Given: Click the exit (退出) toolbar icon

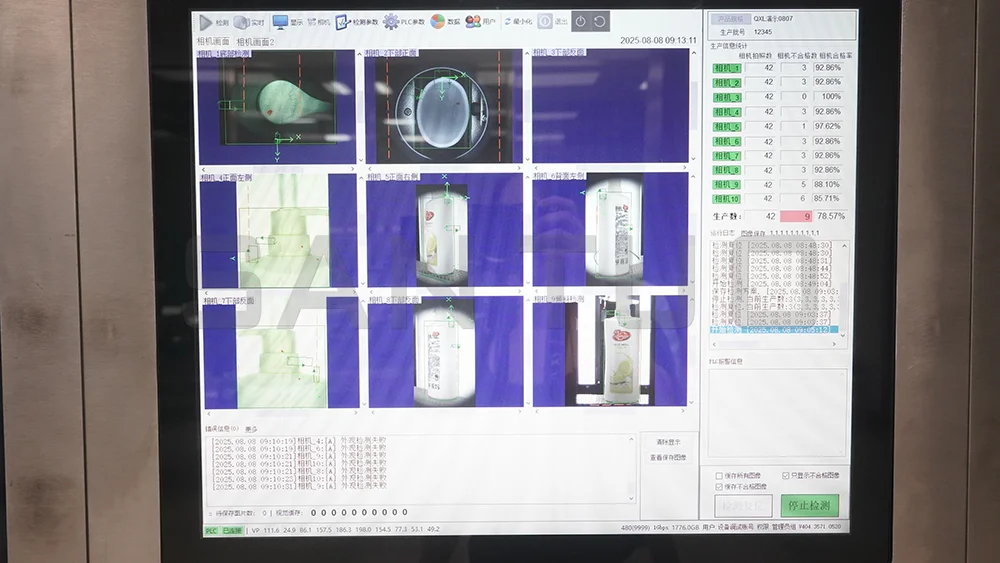Looking at the screenshot, I should tap(545, 21).
